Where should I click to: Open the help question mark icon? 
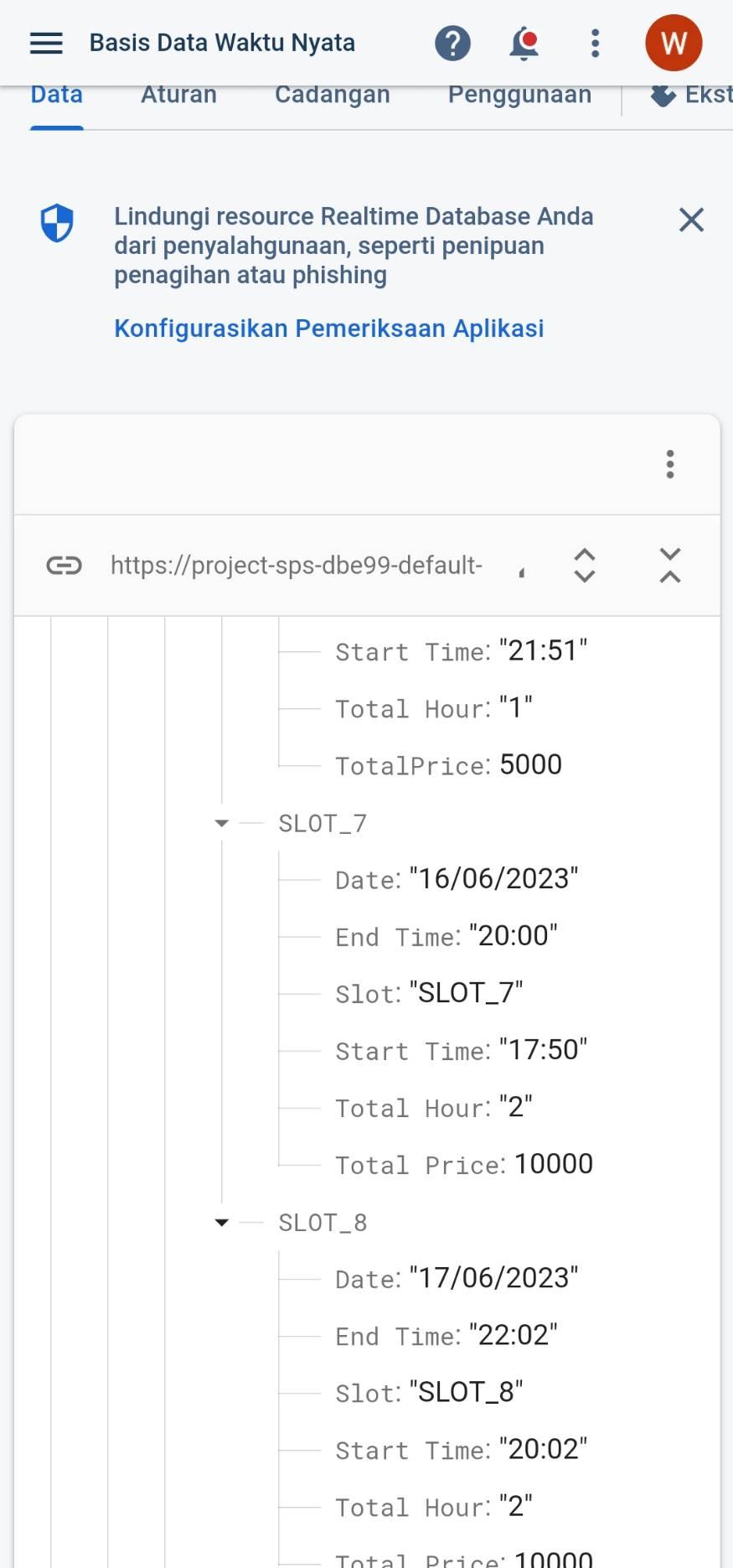[452, 43]
